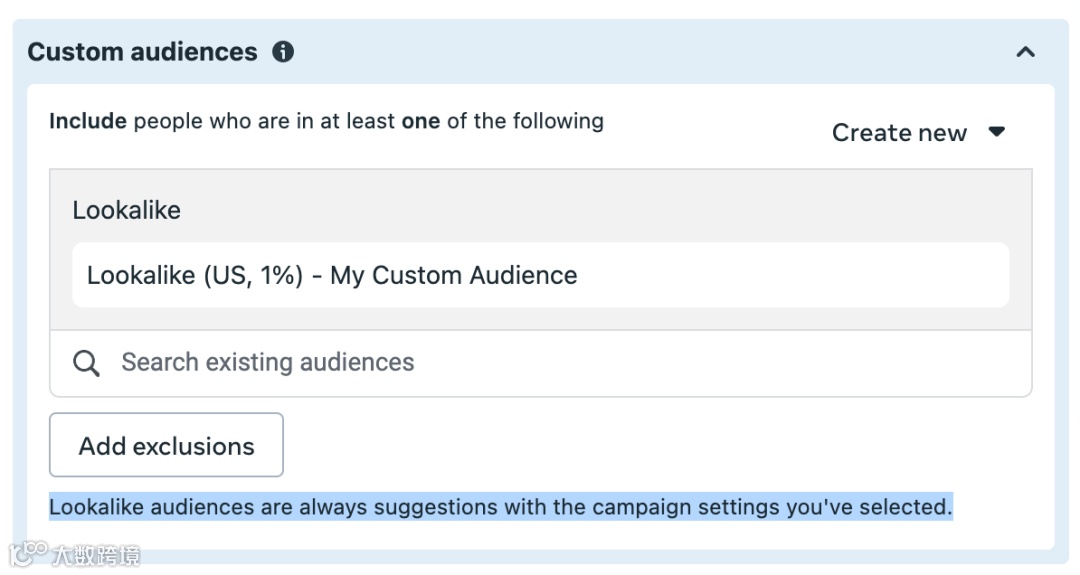
Task: Click the triangle arrow next to Create new
Action: (x=996, y=132)
